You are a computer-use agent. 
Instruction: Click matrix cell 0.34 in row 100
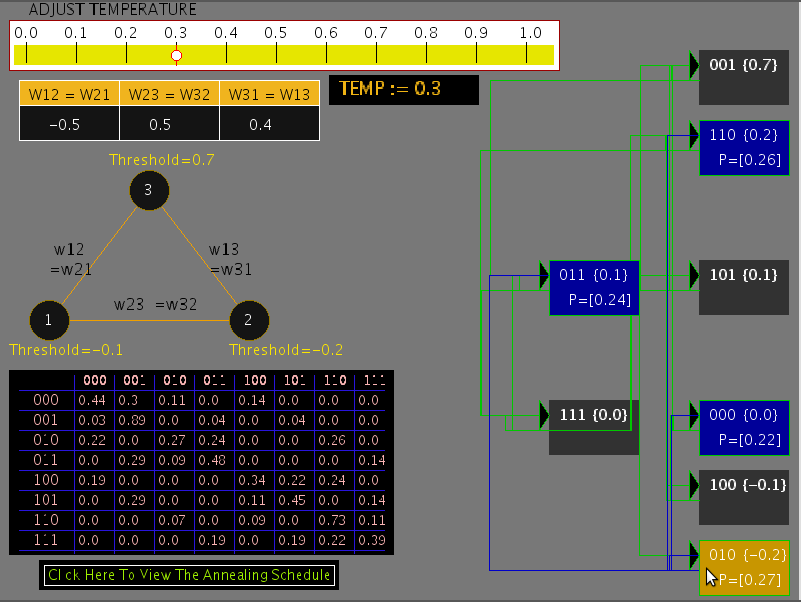pos(252,480)
